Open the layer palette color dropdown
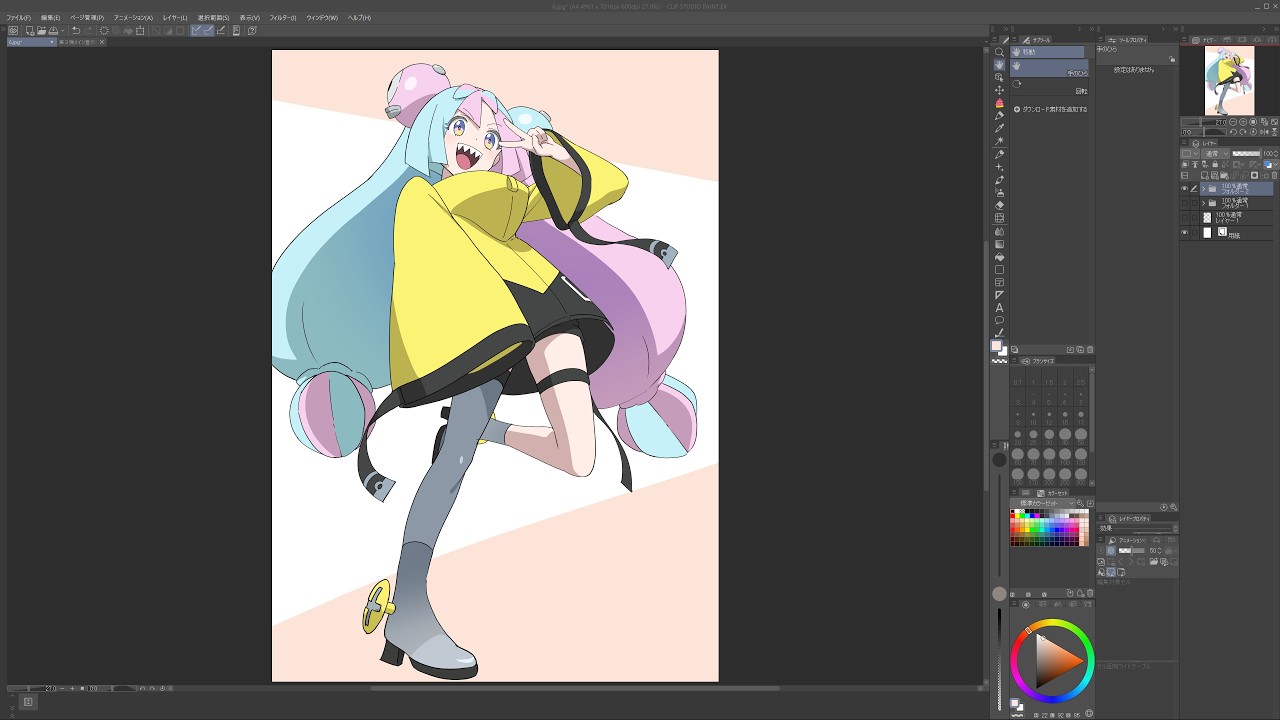The width and height of the screenshot is (1280, 720). pos(1189,153)
